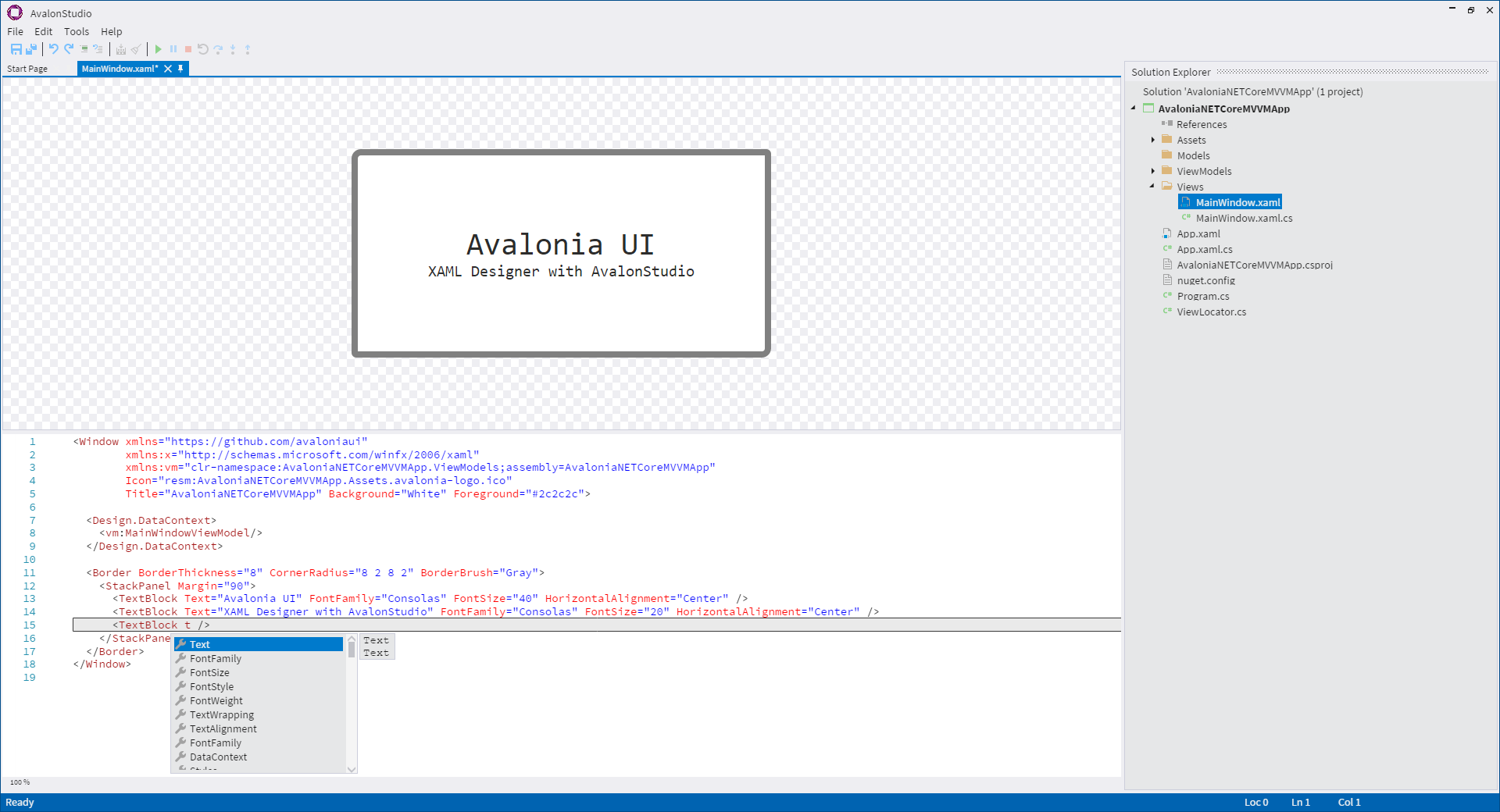Select the FontWeight completion entry

pos(216,700)
